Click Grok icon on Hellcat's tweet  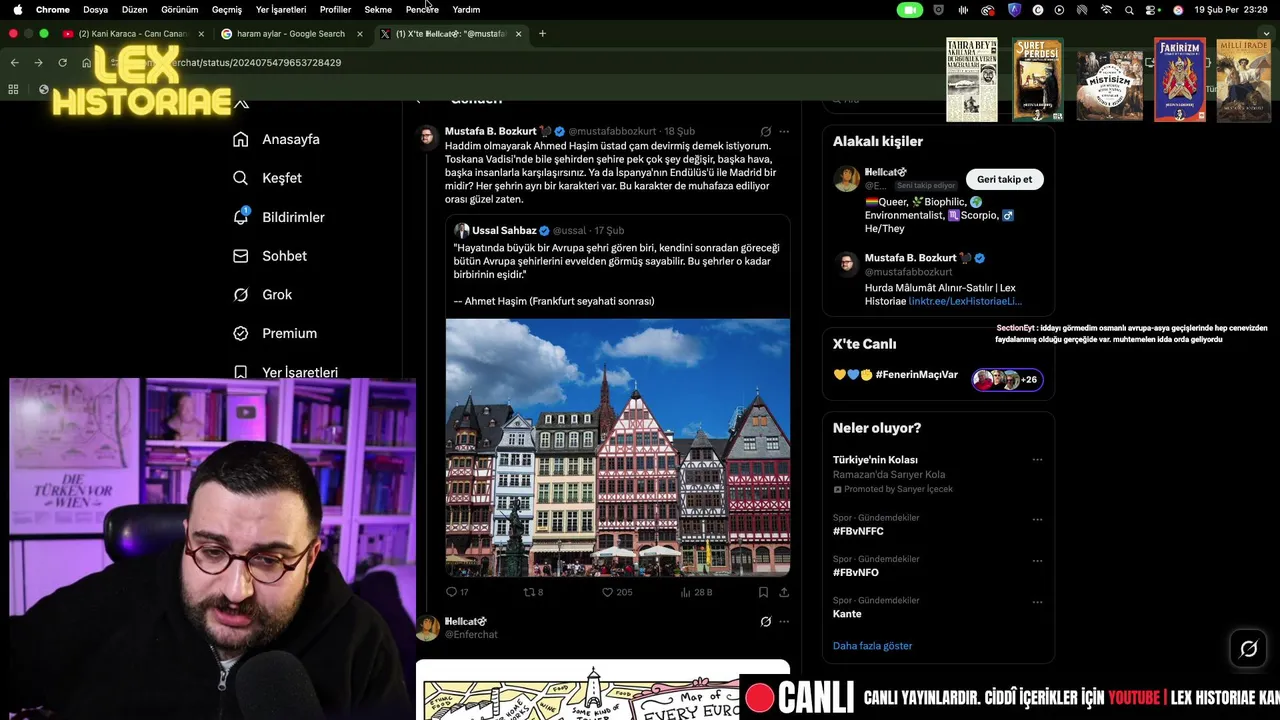(x=765, y=621)
